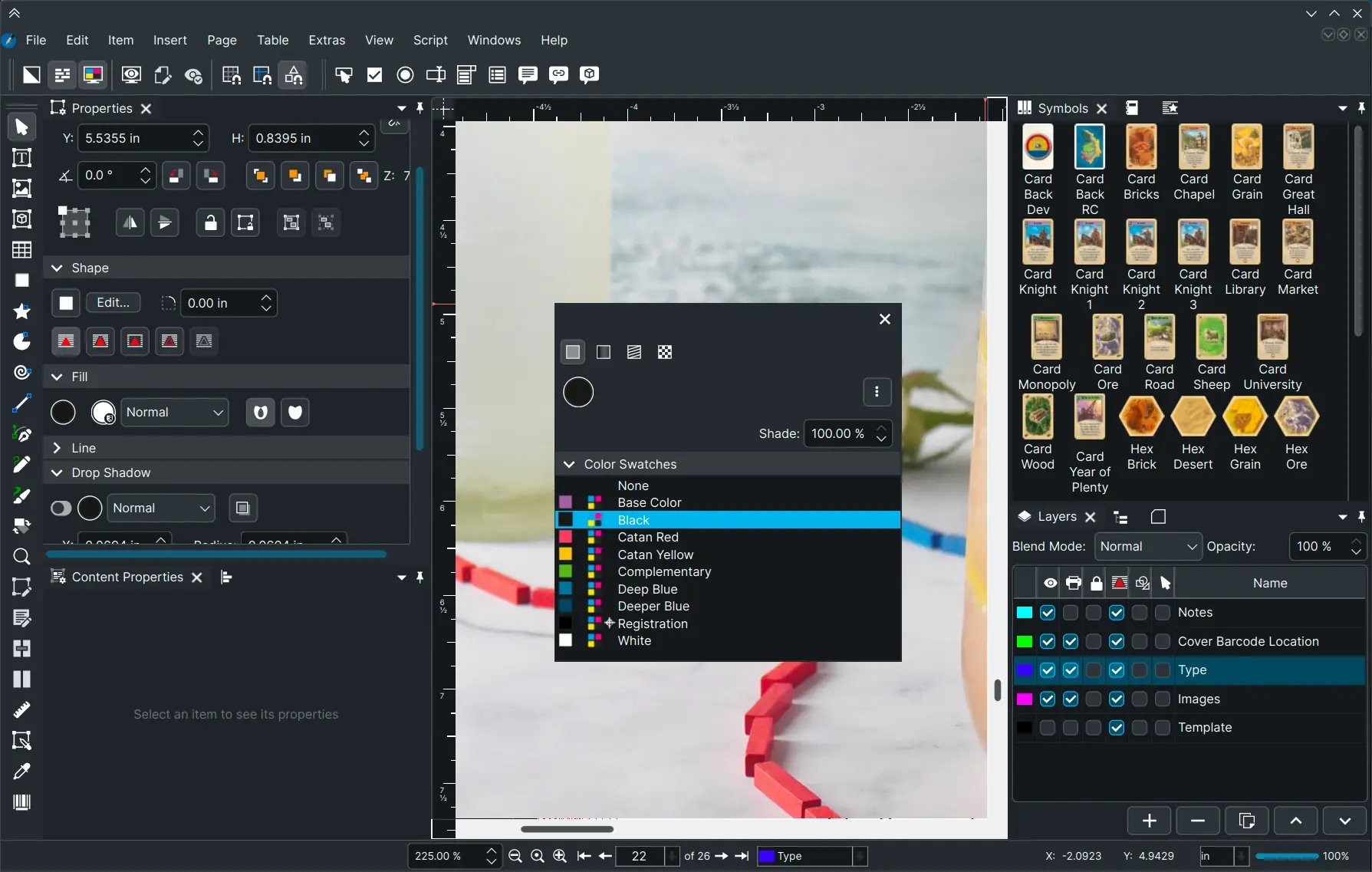Screen dimensions: 1372x872
Task: Toggle visibility of the Notes layer
Action: [x=1048, y=613]
